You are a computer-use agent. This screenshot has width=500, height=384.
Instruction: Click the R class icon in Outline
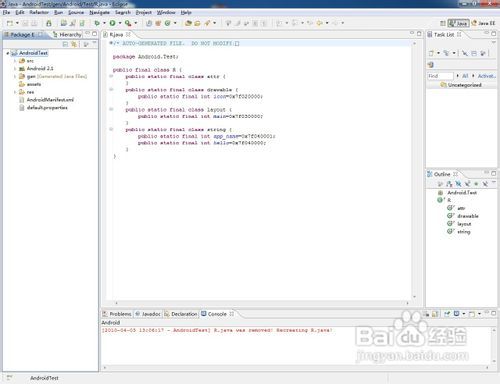pos(440,200)
